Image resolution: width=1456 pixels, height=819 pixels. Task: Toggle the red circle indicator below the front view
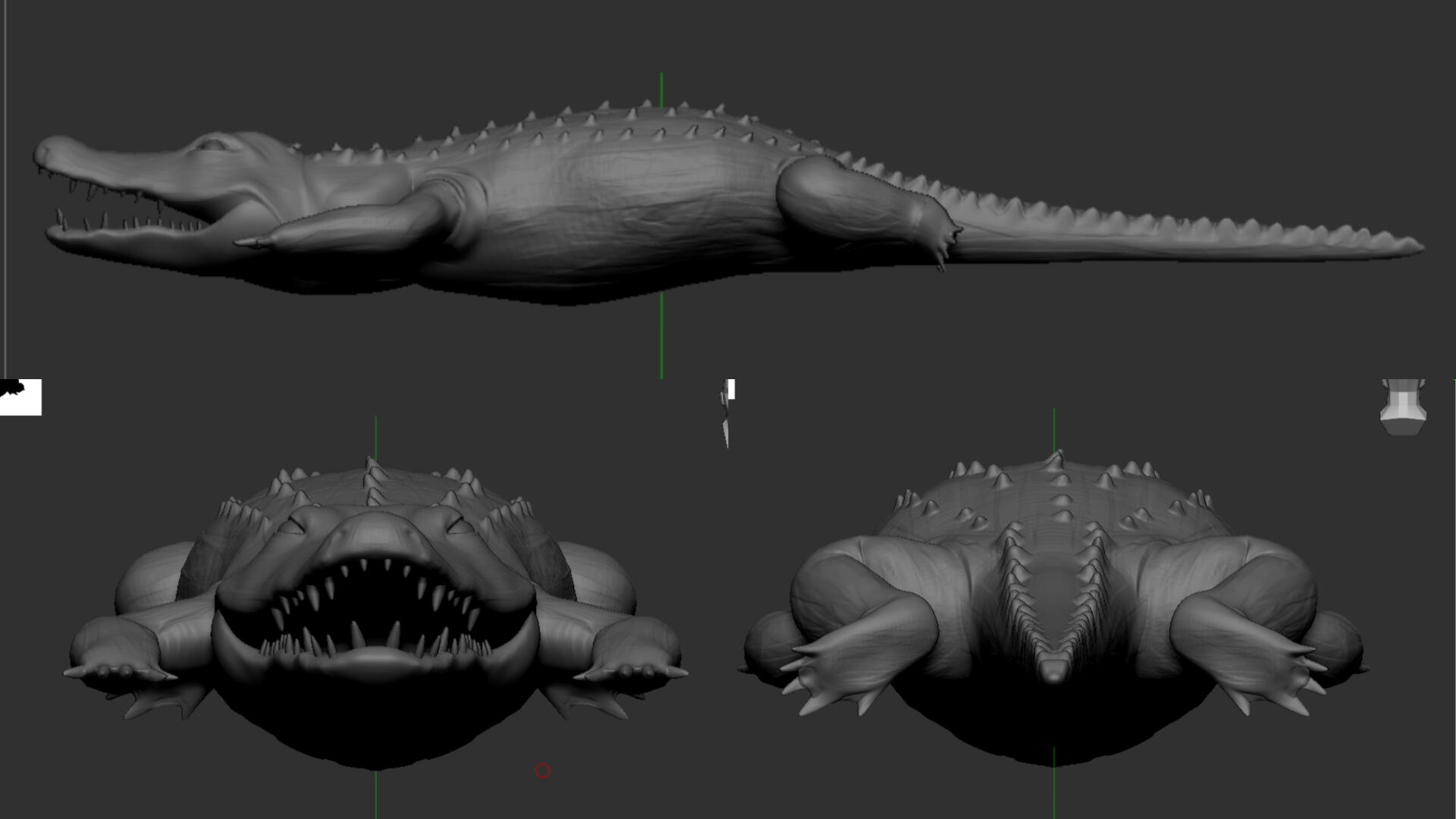[543, 770]
